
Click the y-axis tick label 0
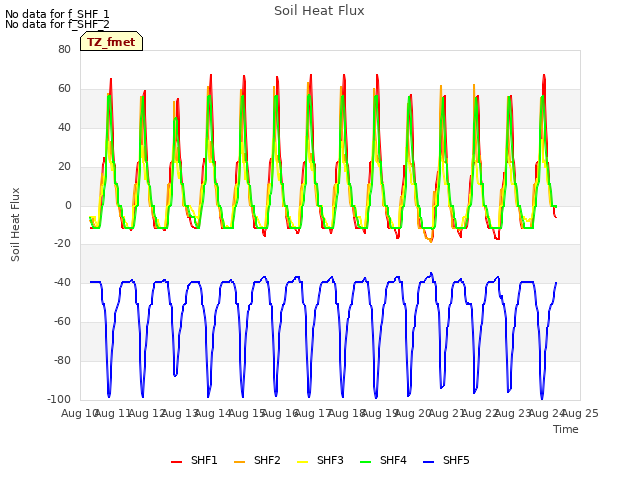tap(68, 205)
